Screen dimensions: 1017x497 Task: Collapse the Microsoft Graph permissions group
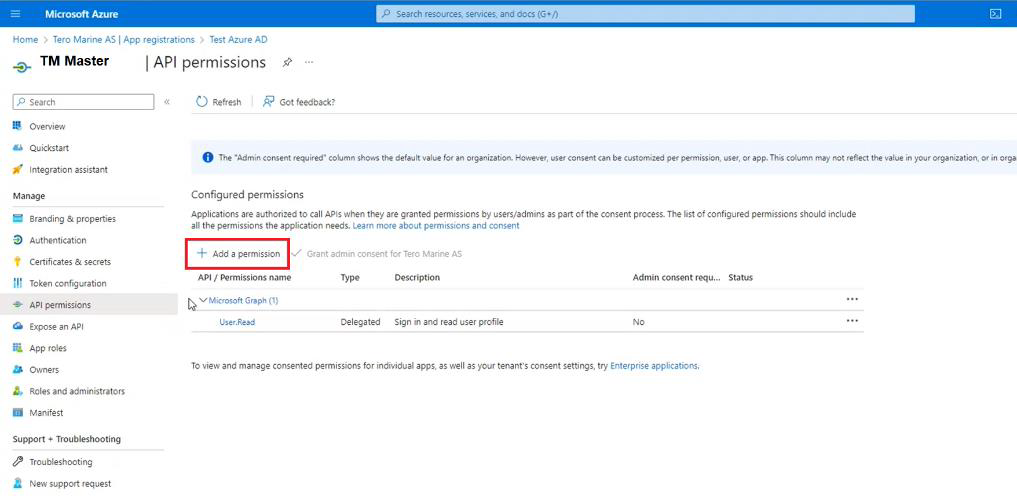[x=203, y=300]
